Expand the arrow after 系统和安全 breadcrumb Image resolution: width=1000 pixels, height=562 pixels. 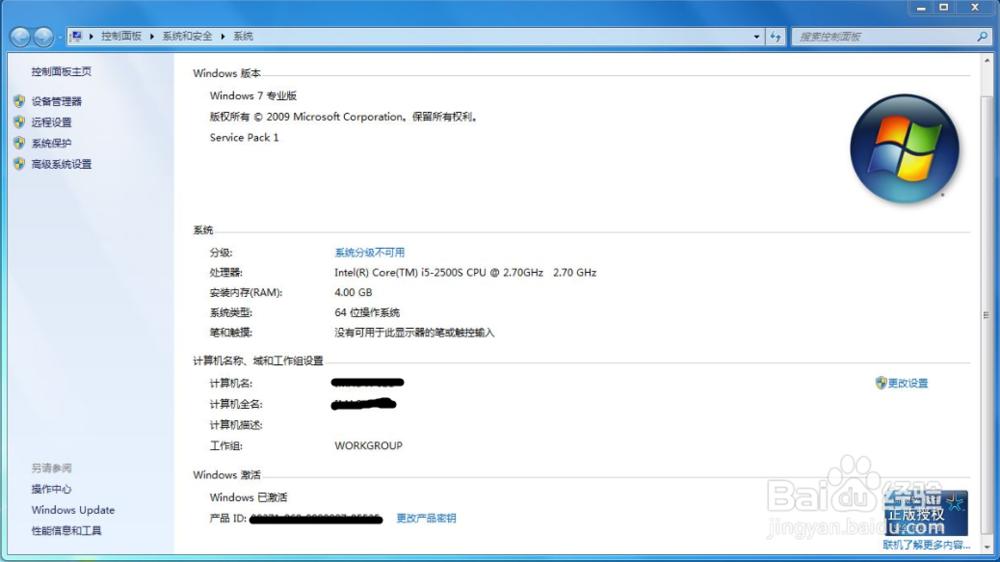point(223,36)
